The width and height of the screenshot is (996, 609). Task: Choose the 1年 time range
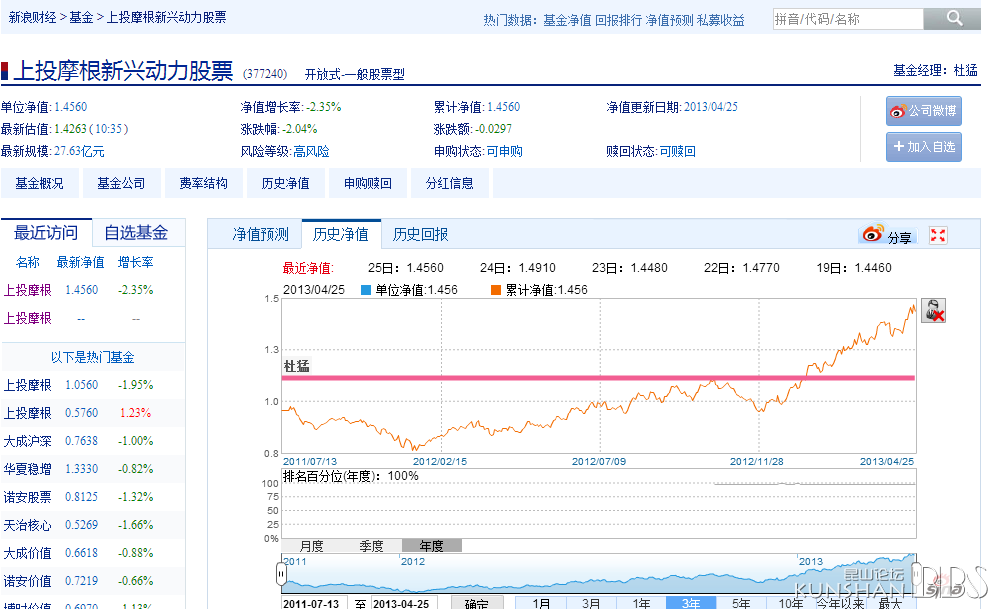[x=642, y=603]
